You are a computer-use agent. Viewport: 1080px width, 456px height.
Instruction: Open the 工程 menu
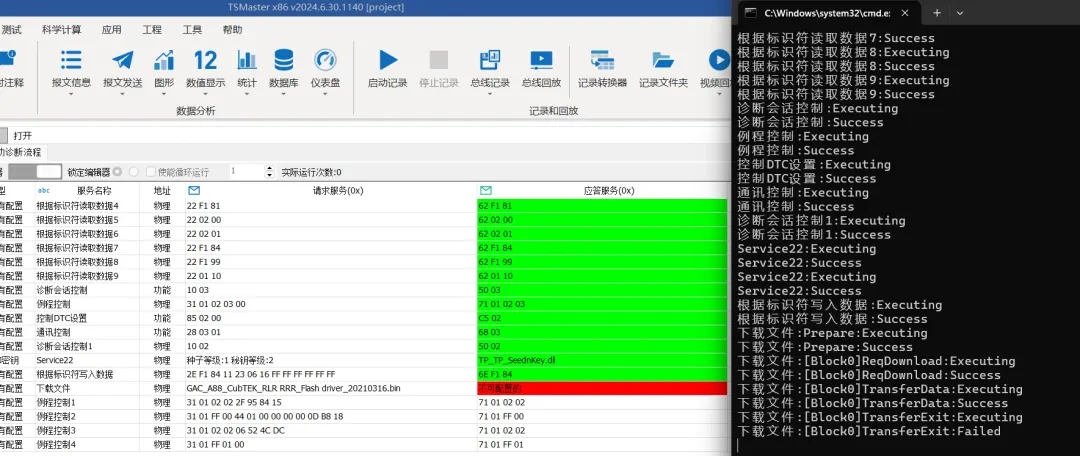(152, 30)
